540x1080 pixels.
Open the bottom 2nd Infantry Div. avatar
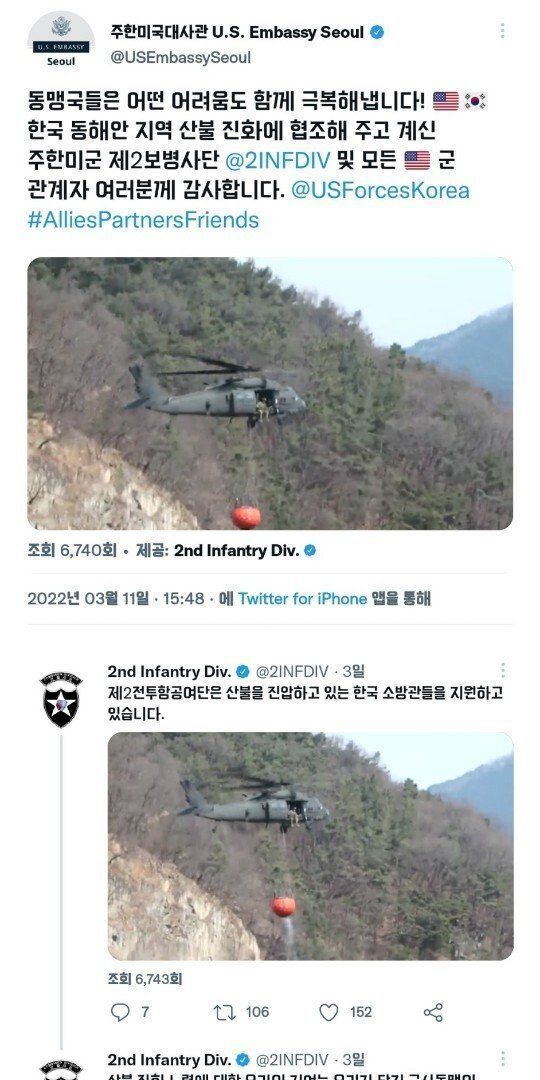[61, 1070]
